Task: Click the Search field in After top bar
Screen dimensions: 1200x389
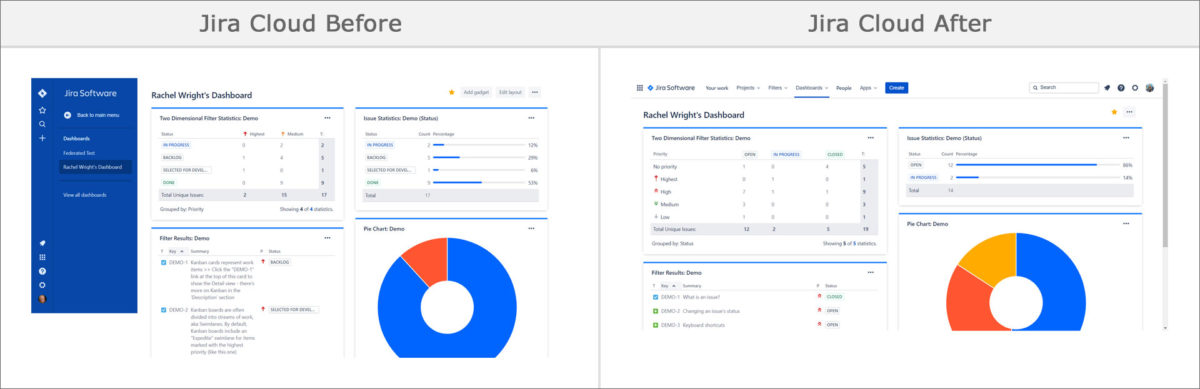Action: (x=1063, y=88)
